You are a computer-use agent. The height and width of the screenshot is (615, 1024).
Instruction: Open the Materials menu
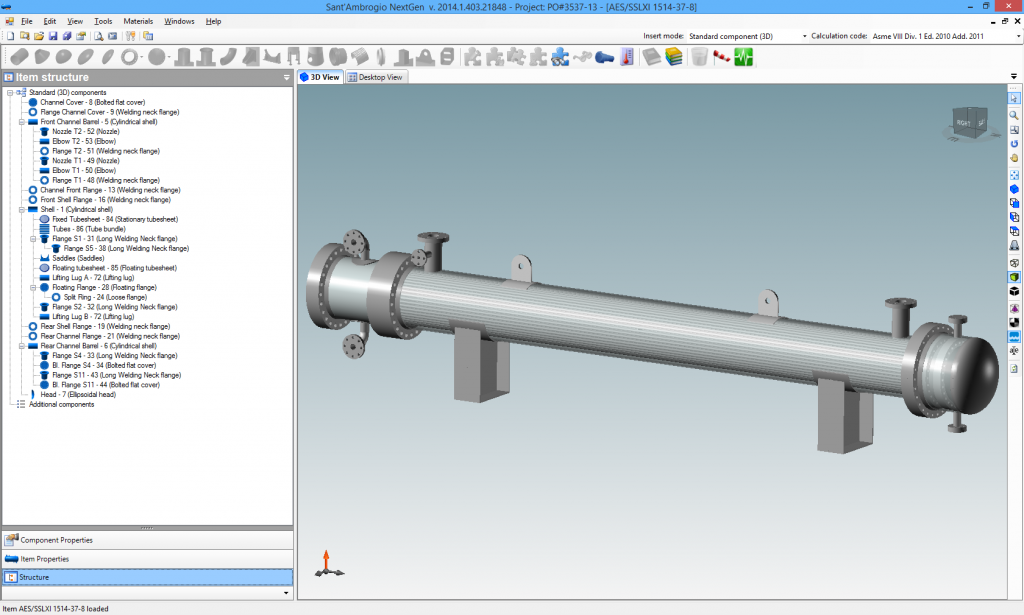138,21
